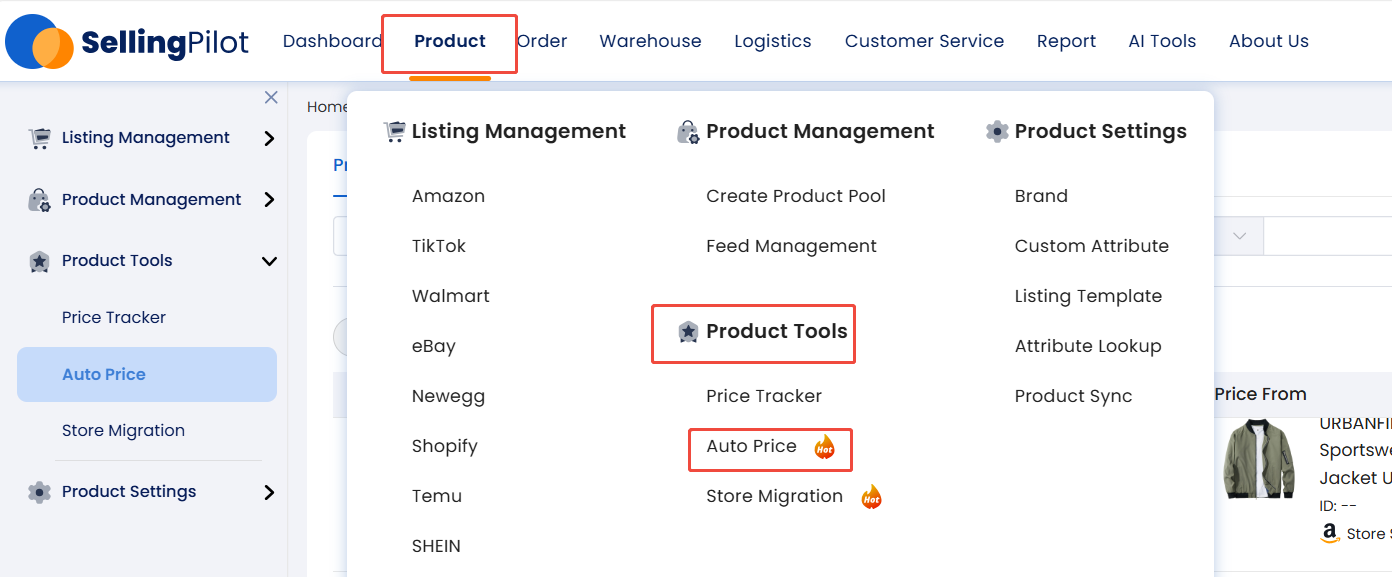This screenshot has height=577, width=1392.
Task: Collapse the Product Tools sidebar section
Action: pyautogui.click(x=268, y=261)
